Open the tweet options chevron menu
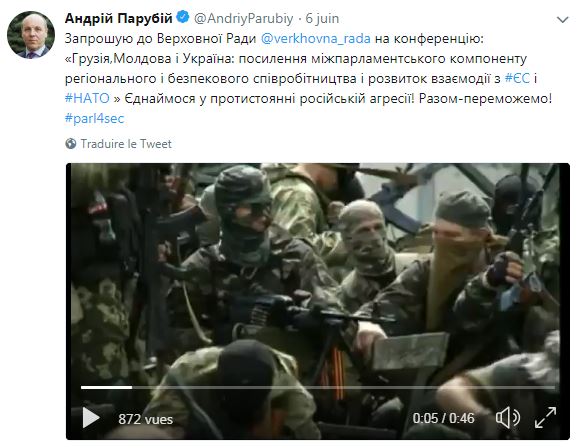Screen dimensions: 582x448 tap(563, 19)
